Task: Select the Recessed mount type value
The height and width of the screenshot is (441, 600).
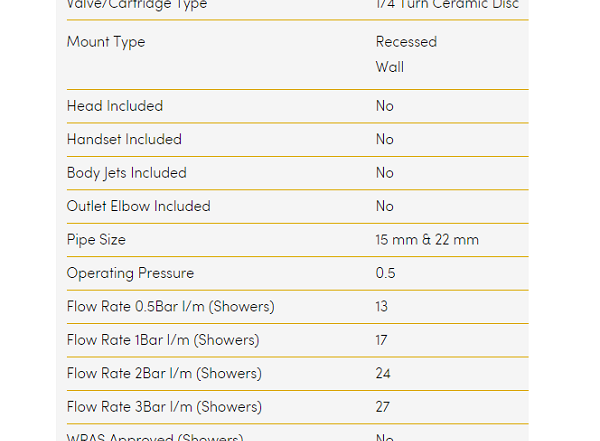Action: click(406, 42)
